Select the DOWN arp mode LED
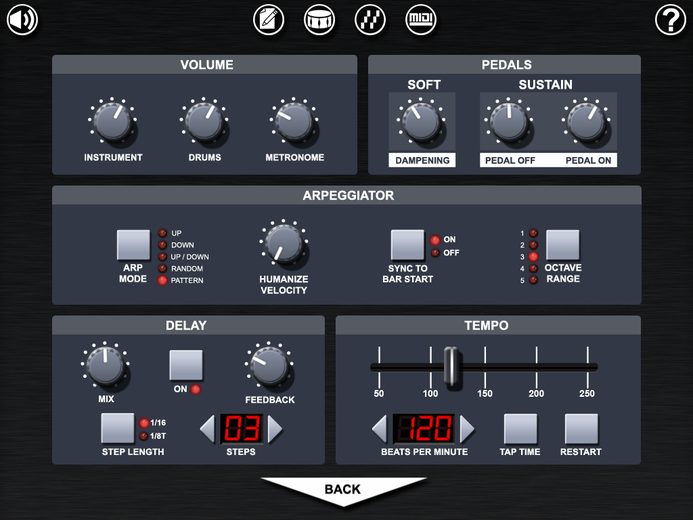 click(163, 245)
